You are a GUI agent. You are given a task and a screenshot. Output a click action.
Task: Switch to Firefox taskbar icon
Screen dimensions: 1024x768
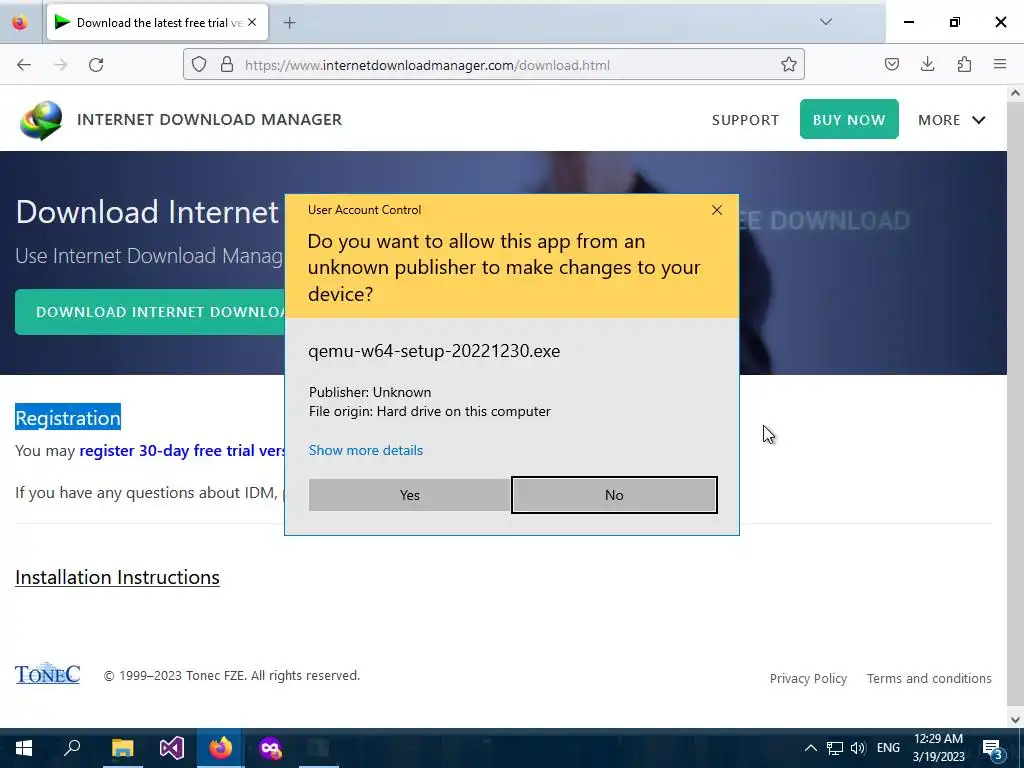[x=221, y=748]
